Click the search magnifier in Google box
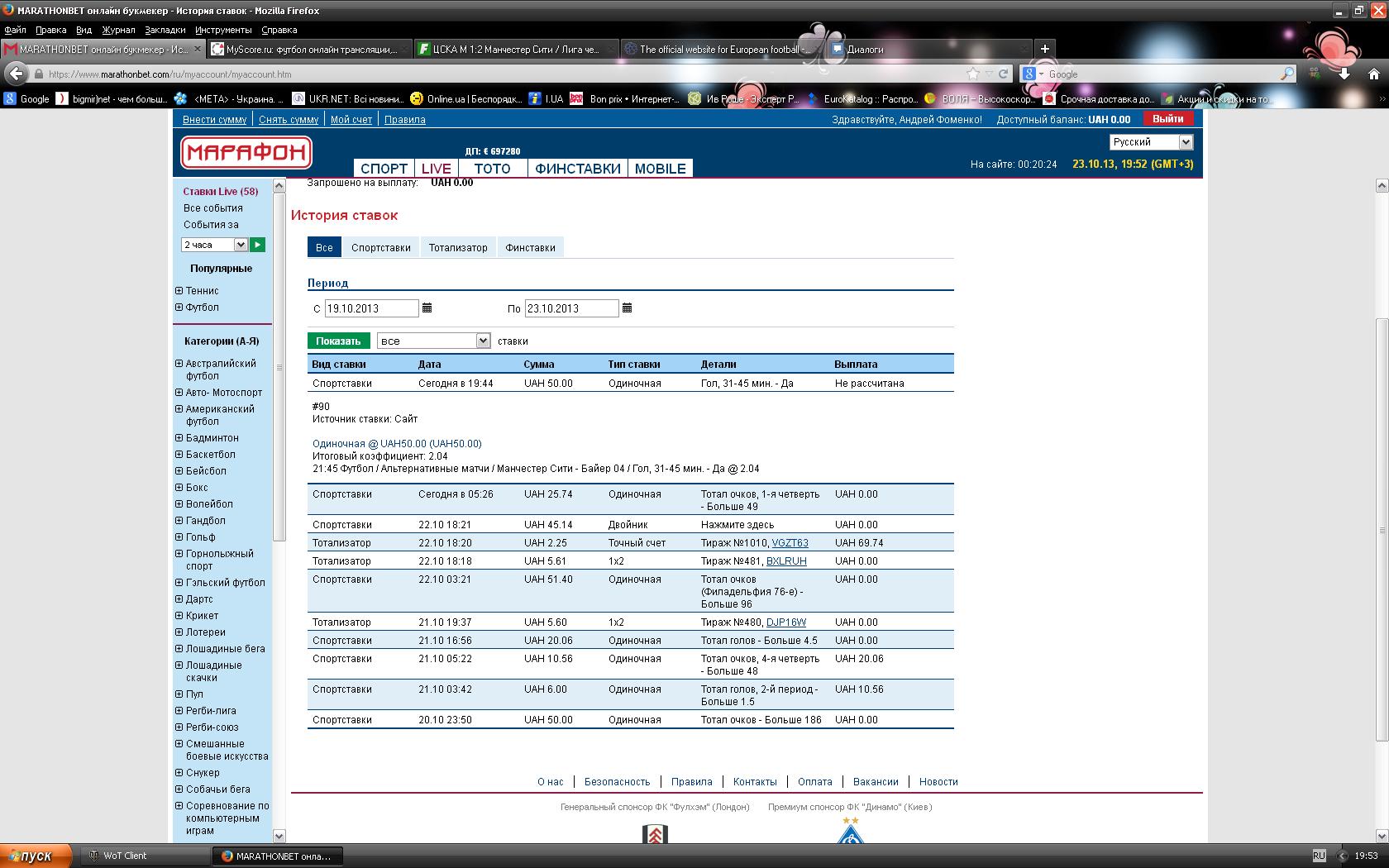The width and height of the screenshot is (1389, 868). coord(1287,74)
